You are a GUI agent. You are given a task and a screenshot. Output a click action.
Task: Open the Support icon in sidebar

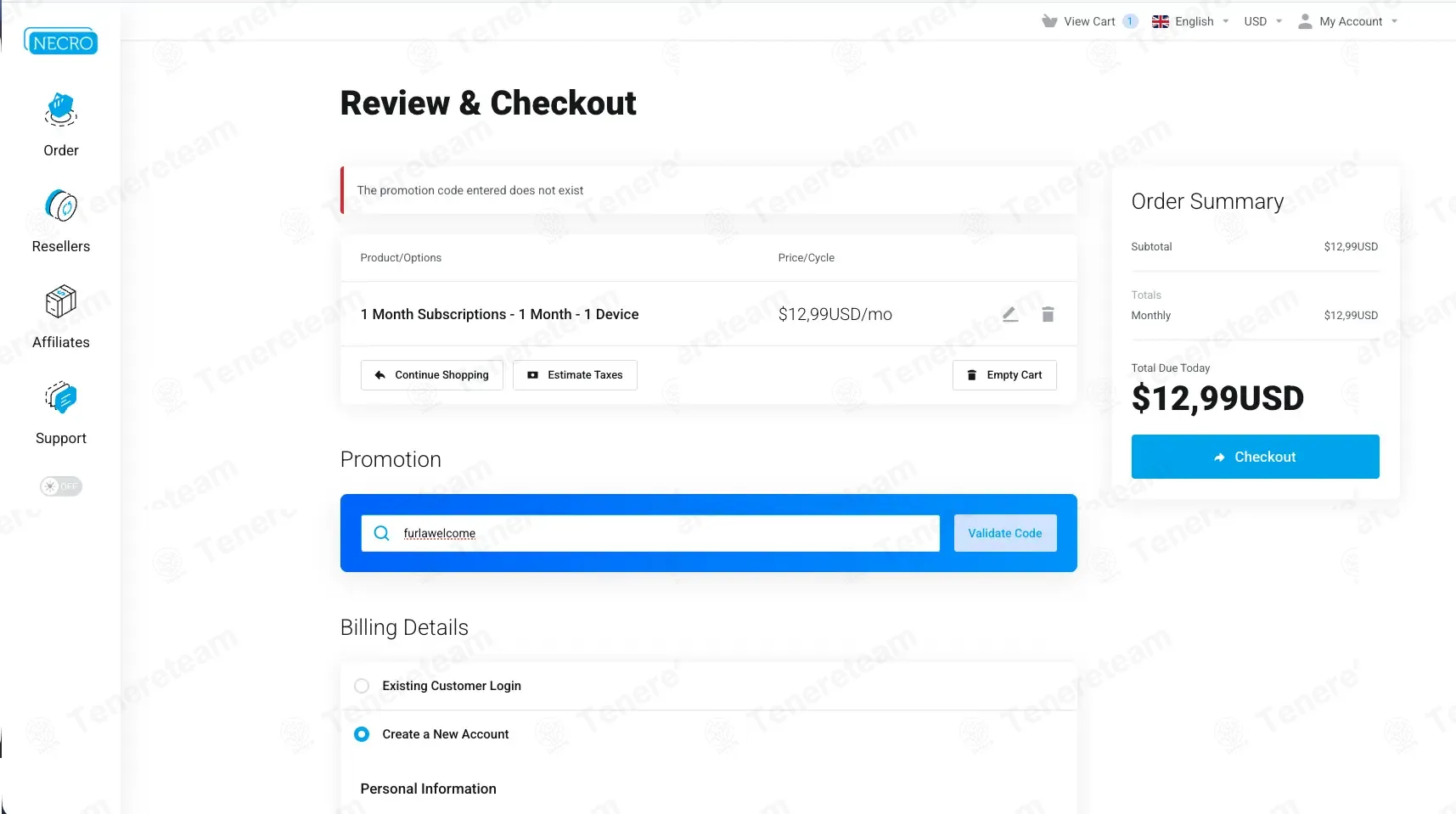[x=61, y=397]
